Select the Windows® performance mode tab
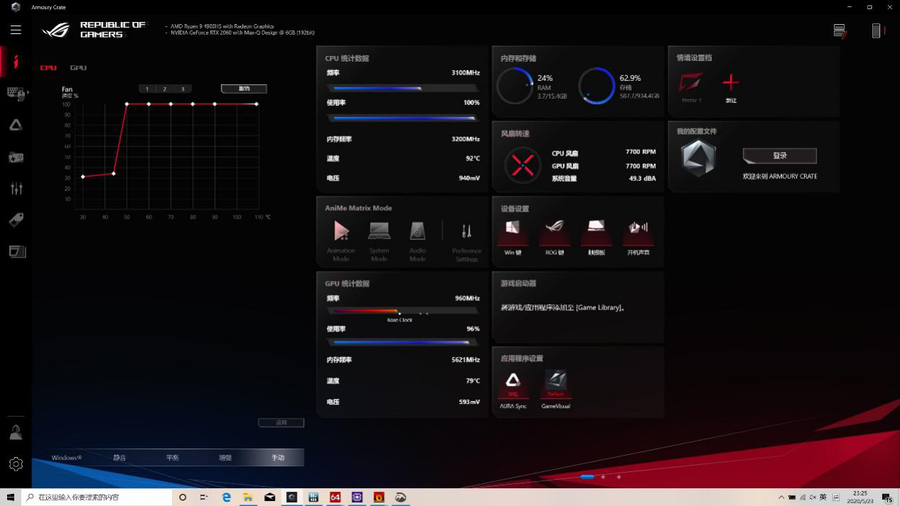The height and width of the screenshot is (506, 900). (x=66, y=457)
